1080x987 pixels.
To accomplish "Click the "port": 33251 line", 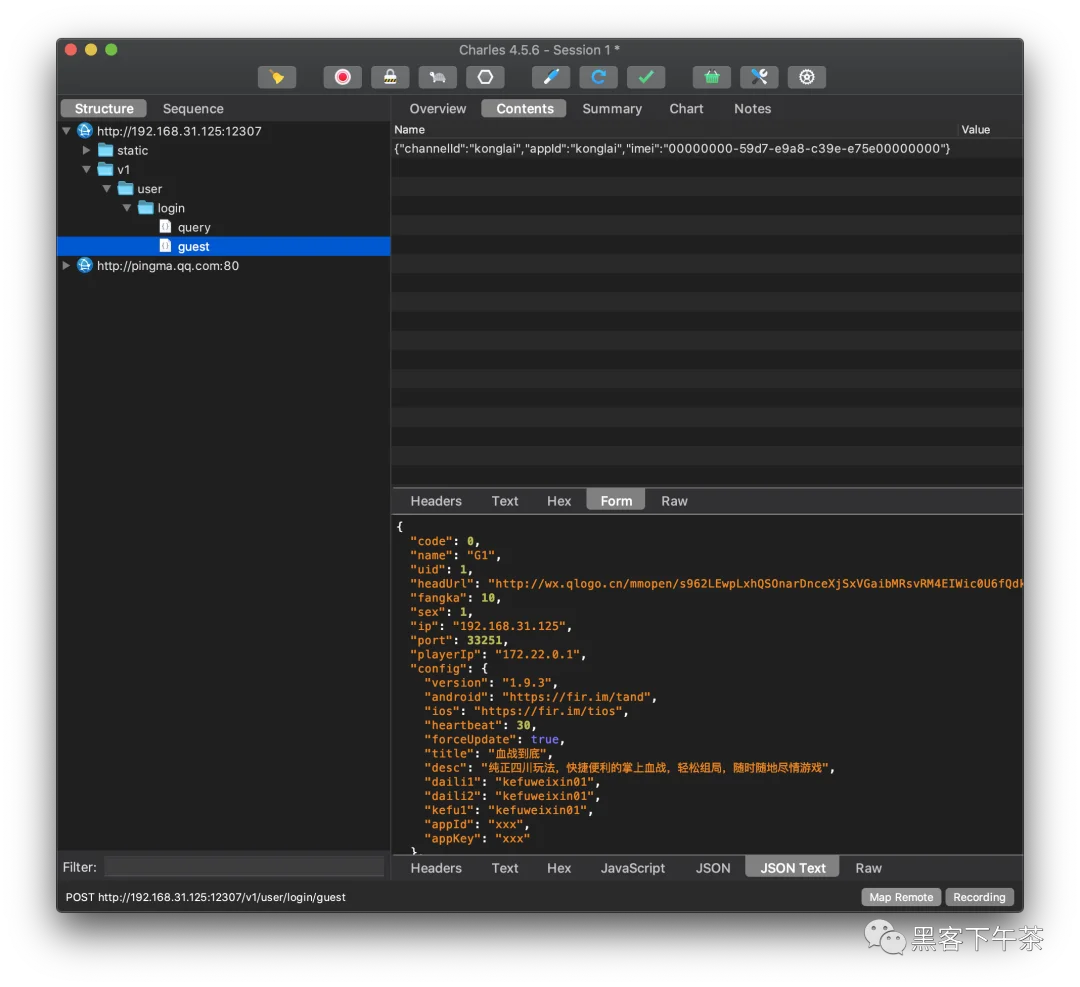I will point(459,641).
